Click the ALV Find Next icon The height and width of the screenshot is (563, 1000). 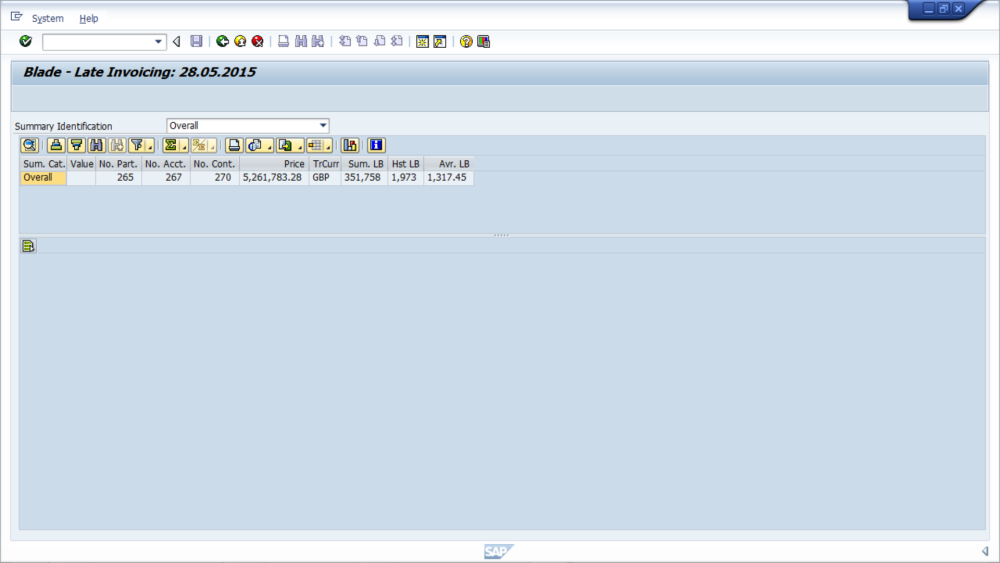[117, 145]
